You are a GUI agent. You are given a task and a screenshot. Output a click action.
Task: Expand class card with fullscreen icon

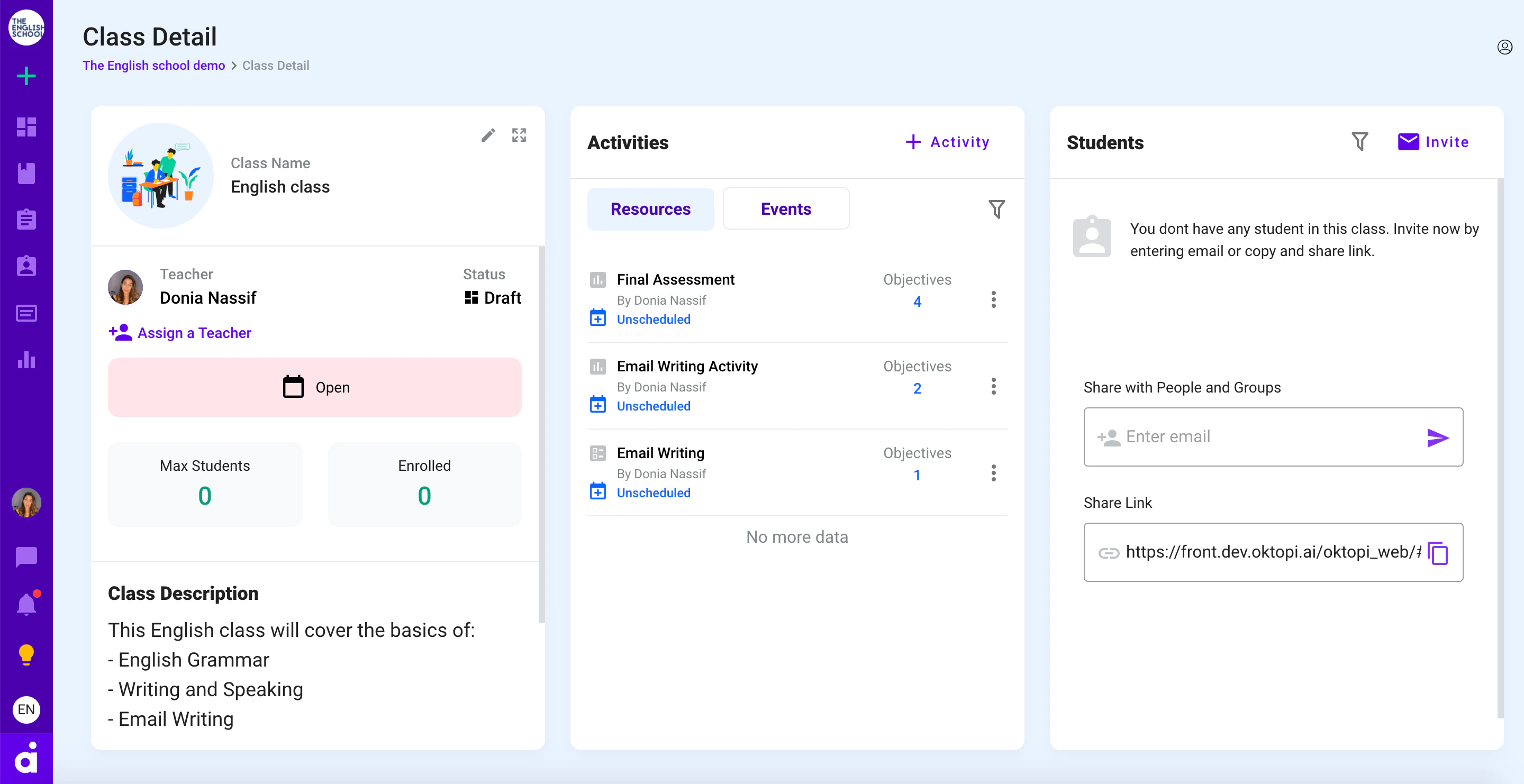519,135
